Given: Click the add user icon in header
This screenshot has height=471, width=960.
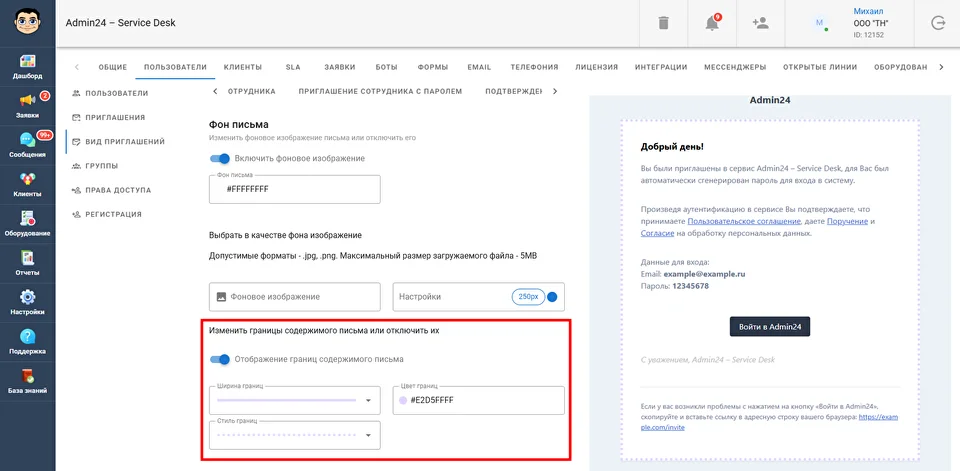Looking at the screenshot, I should 760,23.
